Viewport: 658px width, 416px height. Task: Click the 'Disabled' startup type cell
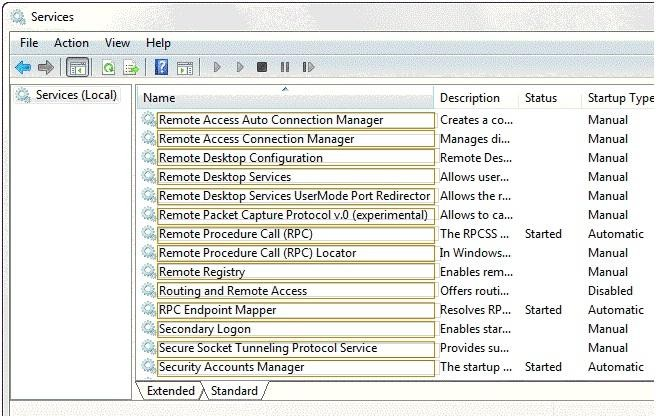click(610, 291)
